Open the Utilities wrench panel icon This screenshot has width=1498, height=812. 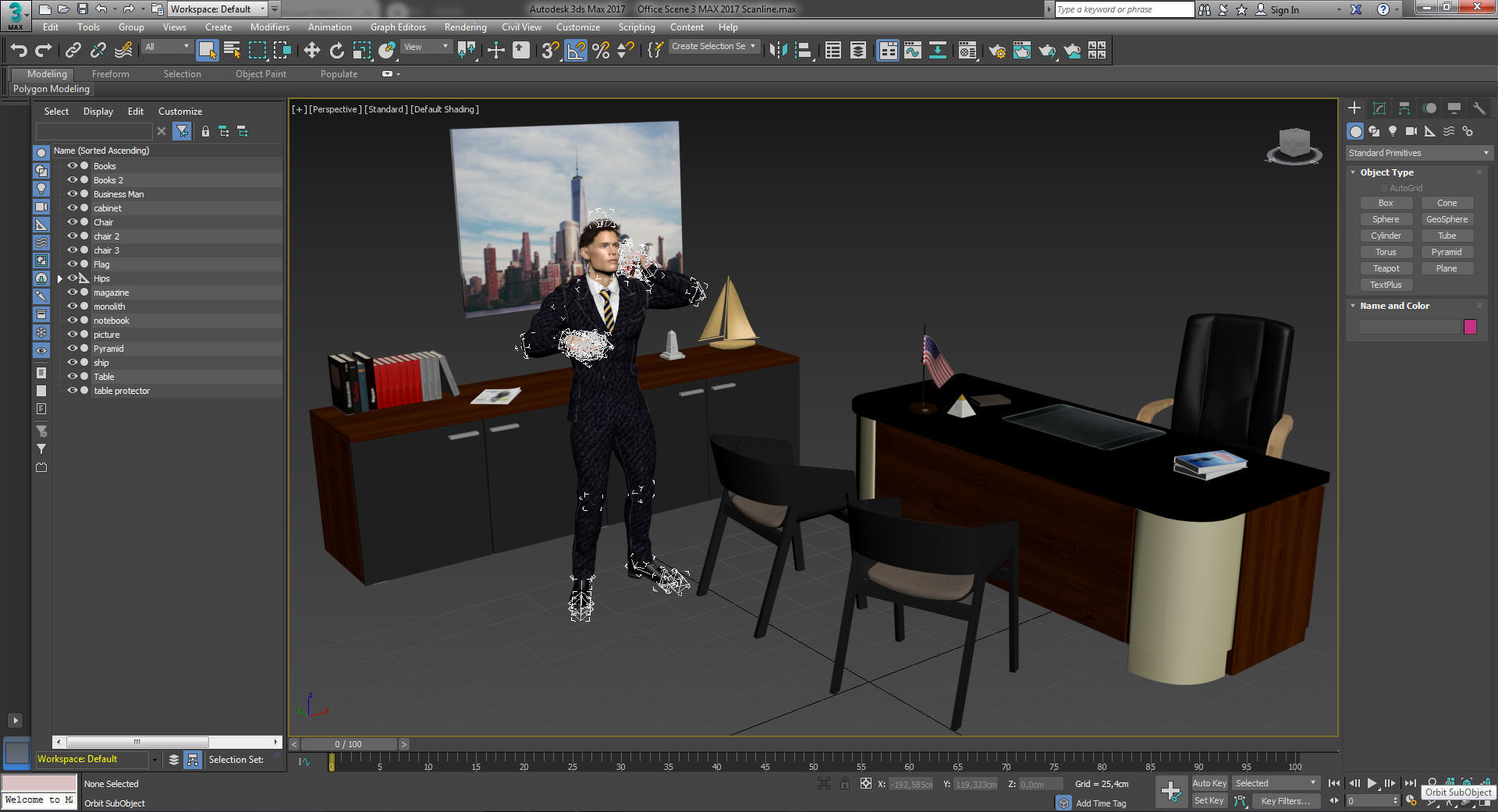click(1479, 108)
